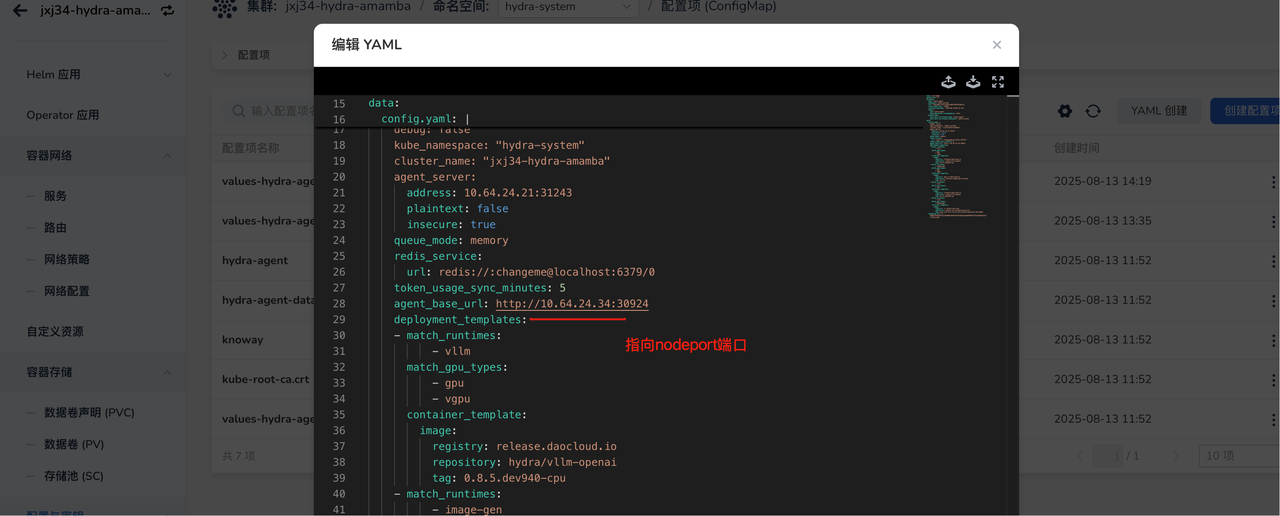Go to 自定义资源 in the sidebar
Viewport: 1280px width, 516px height.
(55, 331)
